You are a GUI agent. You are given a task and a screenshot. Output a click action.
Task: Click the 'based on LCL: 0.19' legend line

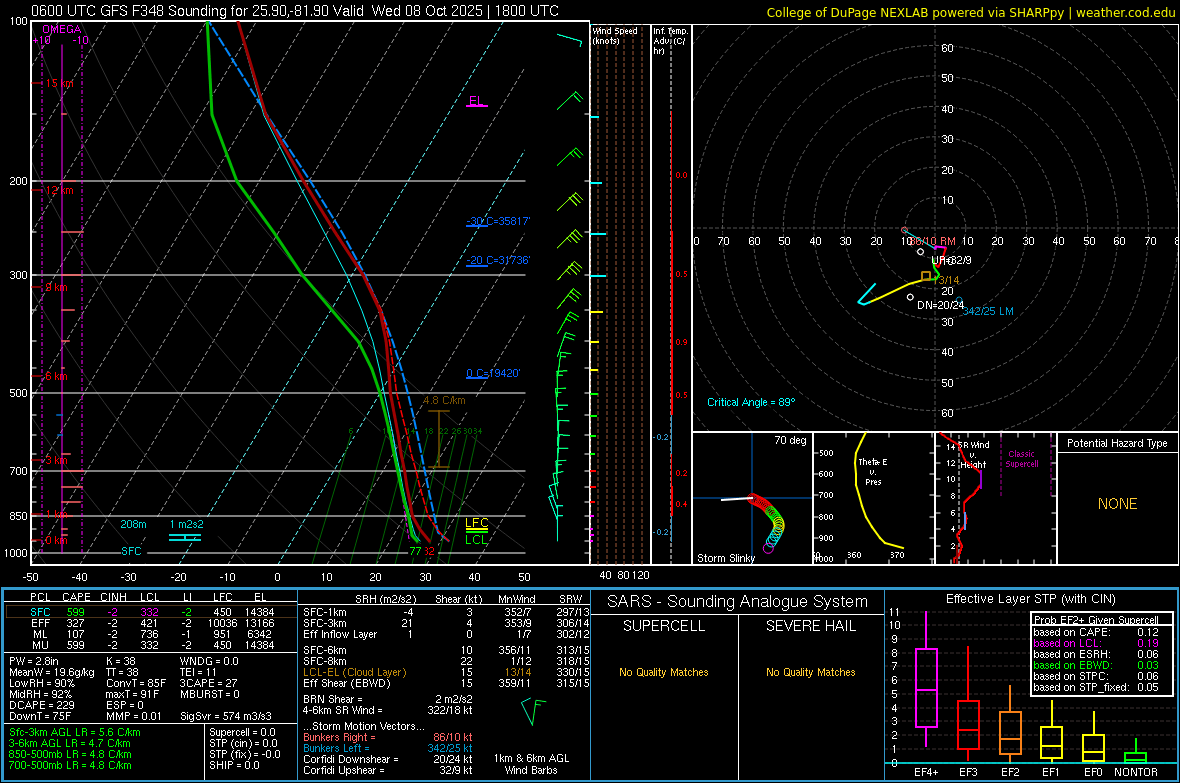pos(1096,643)
